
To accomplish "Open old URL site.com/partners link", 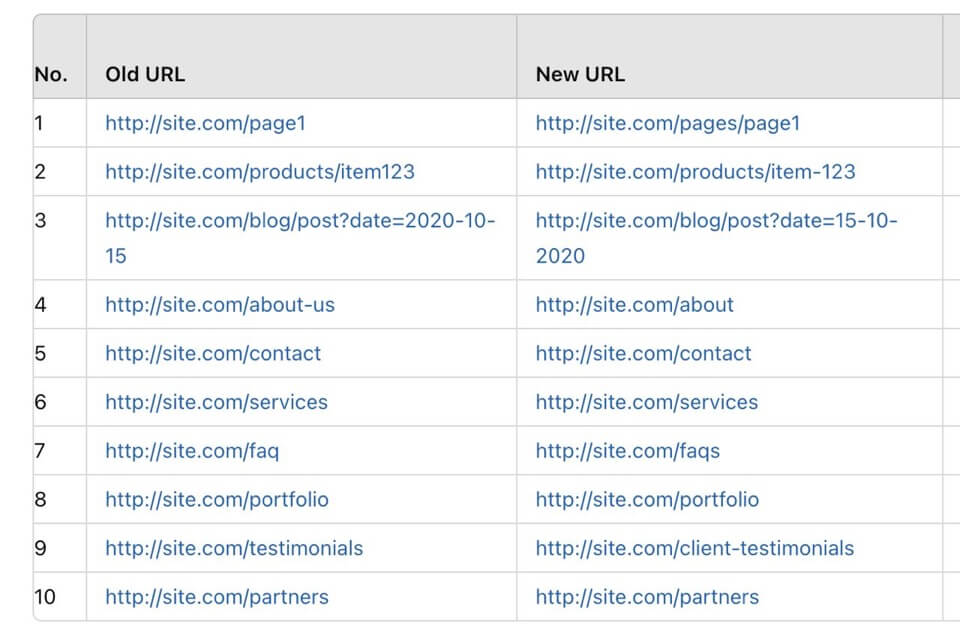I will [x=217, y=597].
